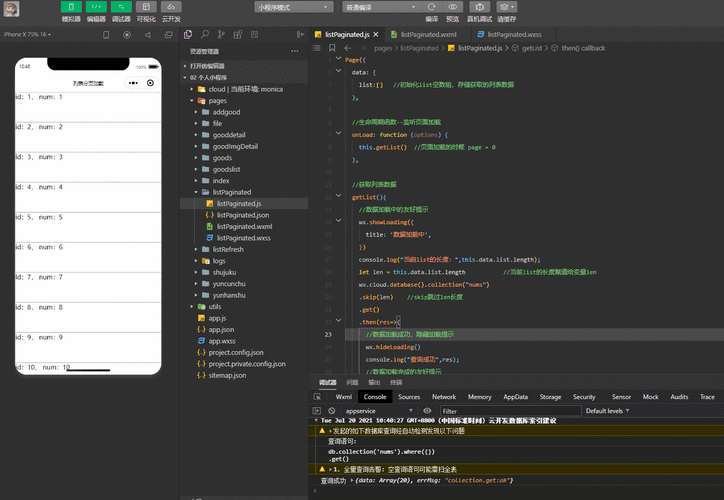Click the preview eye icon in toolbar
Image resolution: width=724 pixels, height=500 pixels.
coord(453,7)
